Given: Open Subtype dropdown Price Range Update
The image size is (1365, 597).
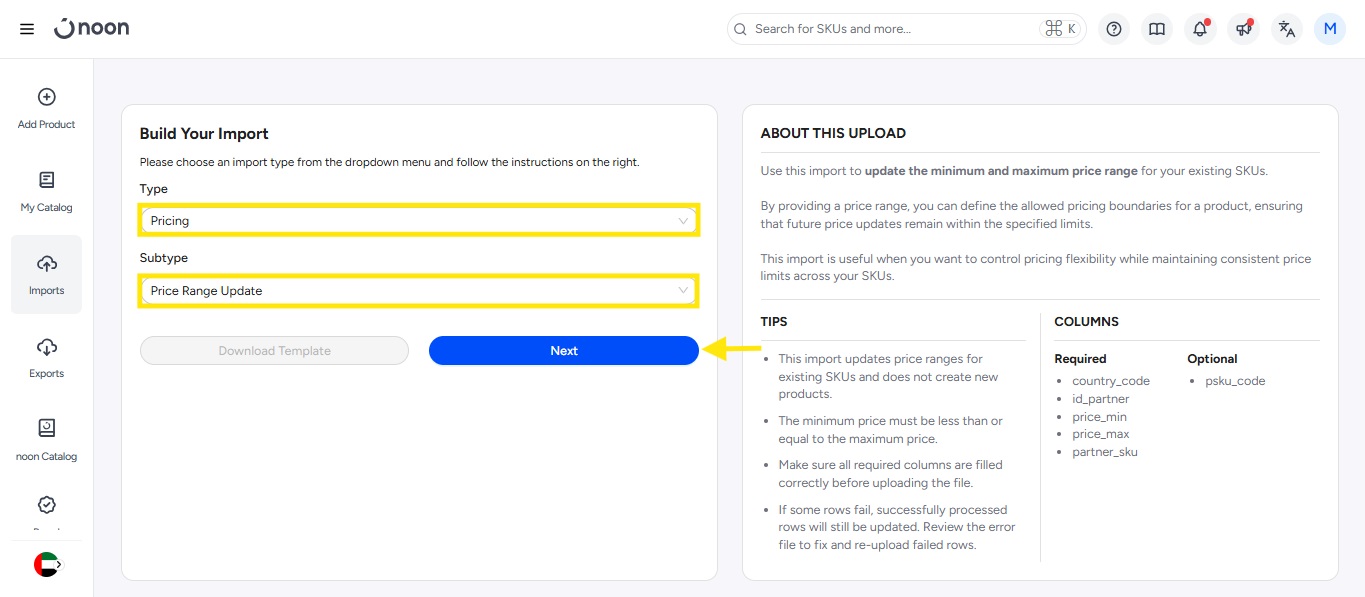Looking at the screenshot, I should pos(418,291).
